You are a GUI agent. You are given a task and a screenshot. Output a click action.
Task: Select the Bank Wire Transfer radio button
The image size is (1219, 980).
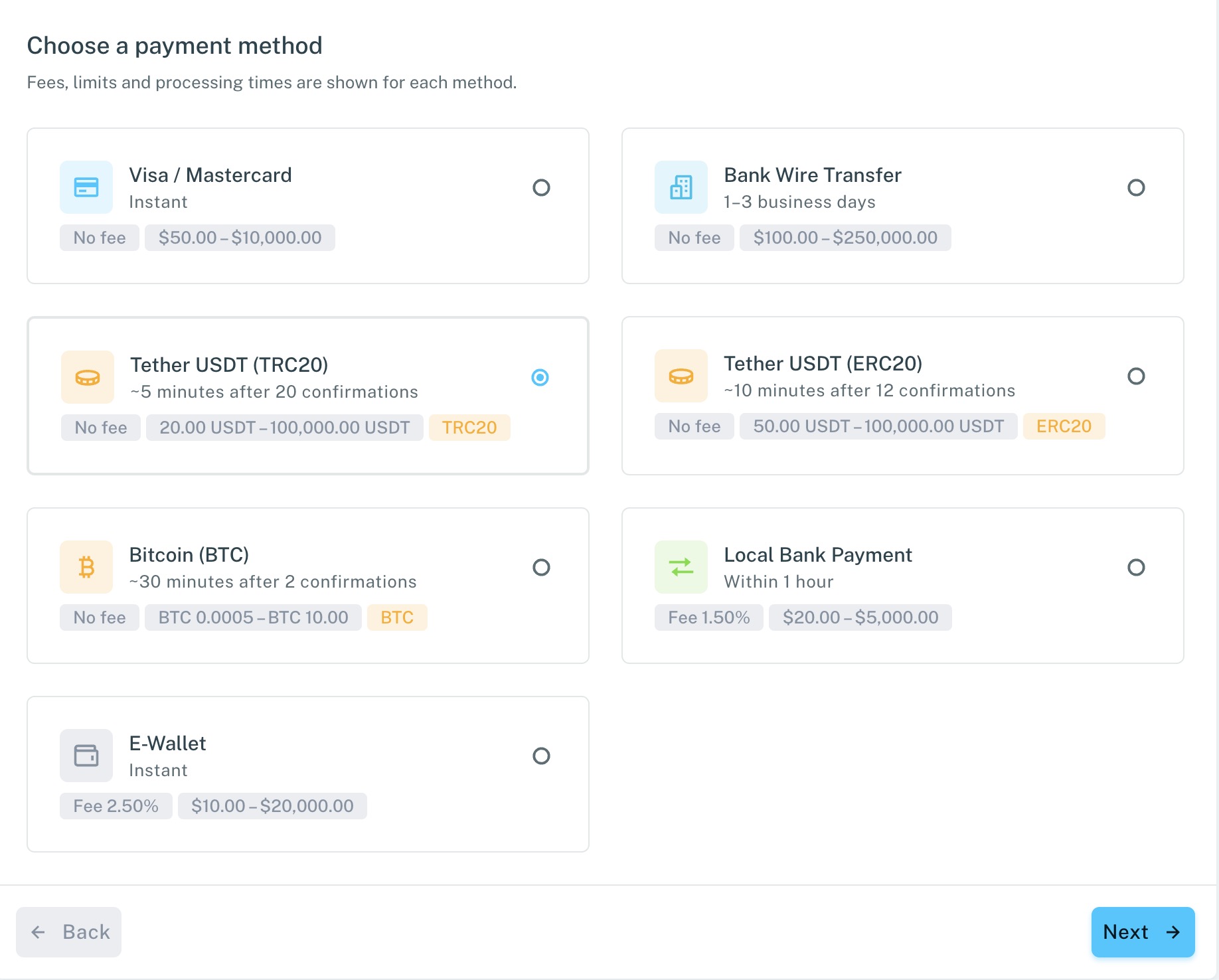coord(1136,187)
